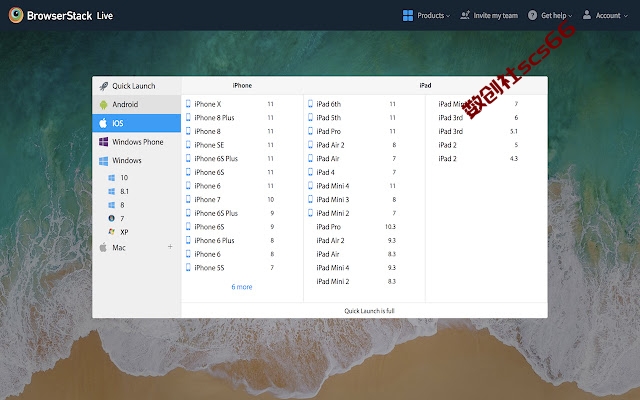The height and width of the screenshot is (400, 640).
Task: Click the Get help question icon
Action: [x=532, y=15]
